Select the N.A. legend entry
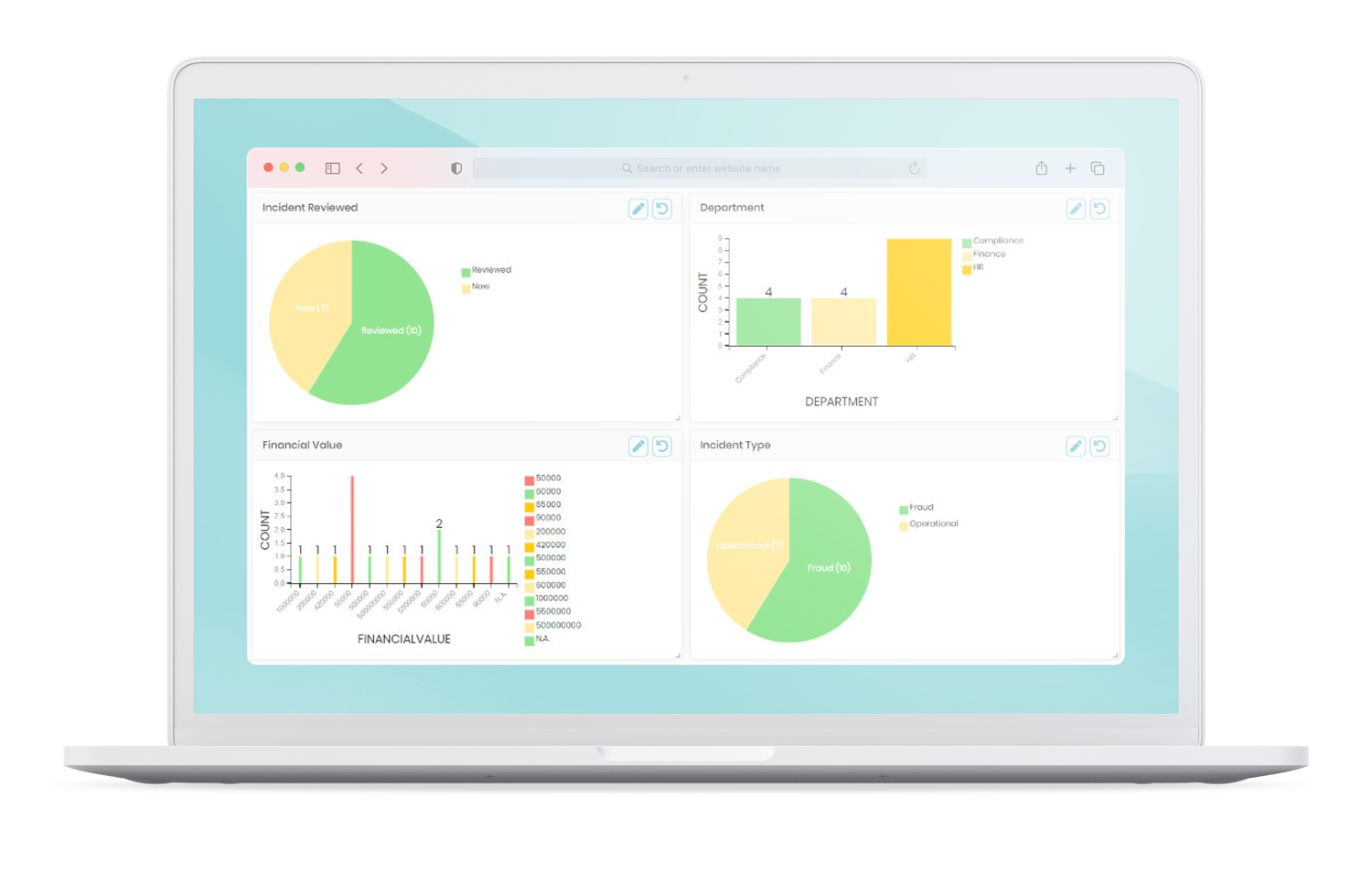1372x874 pixels. coord(538,639)
